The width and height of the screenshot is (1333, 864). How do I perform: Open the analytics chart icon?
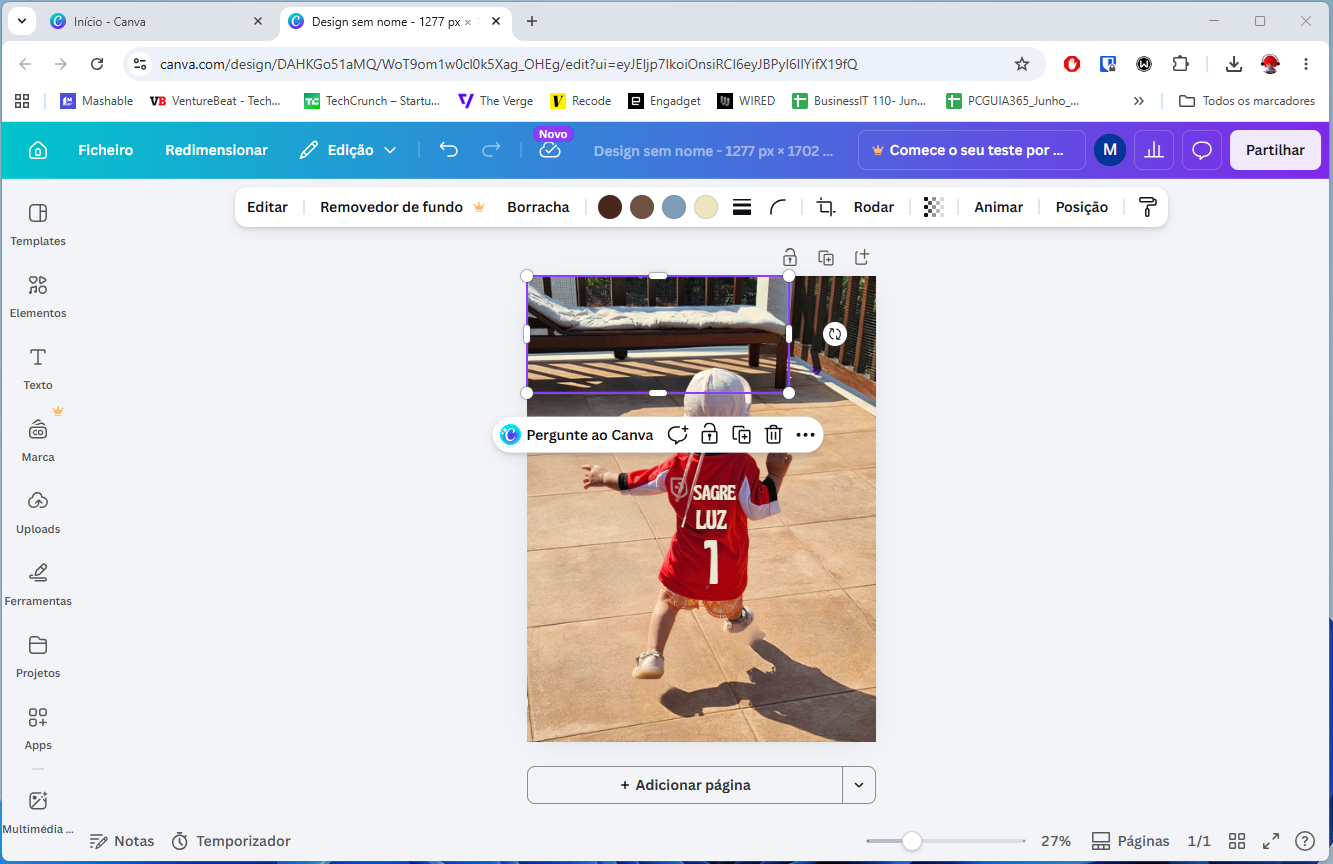[1154, 150]
